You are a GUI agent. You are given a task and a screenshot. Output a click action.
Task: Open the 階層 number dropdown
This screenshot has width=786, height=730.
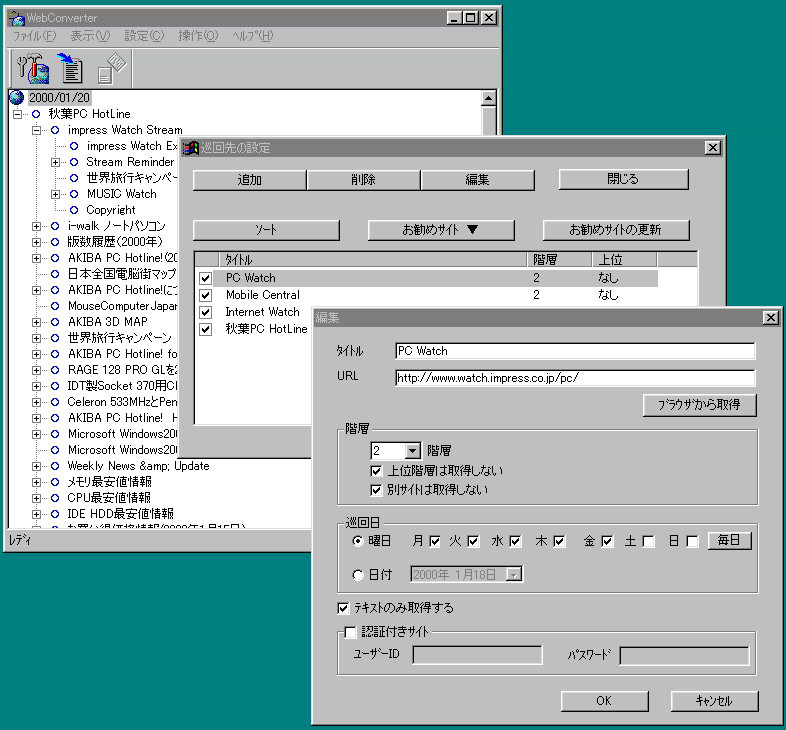(x=411, y=451)
